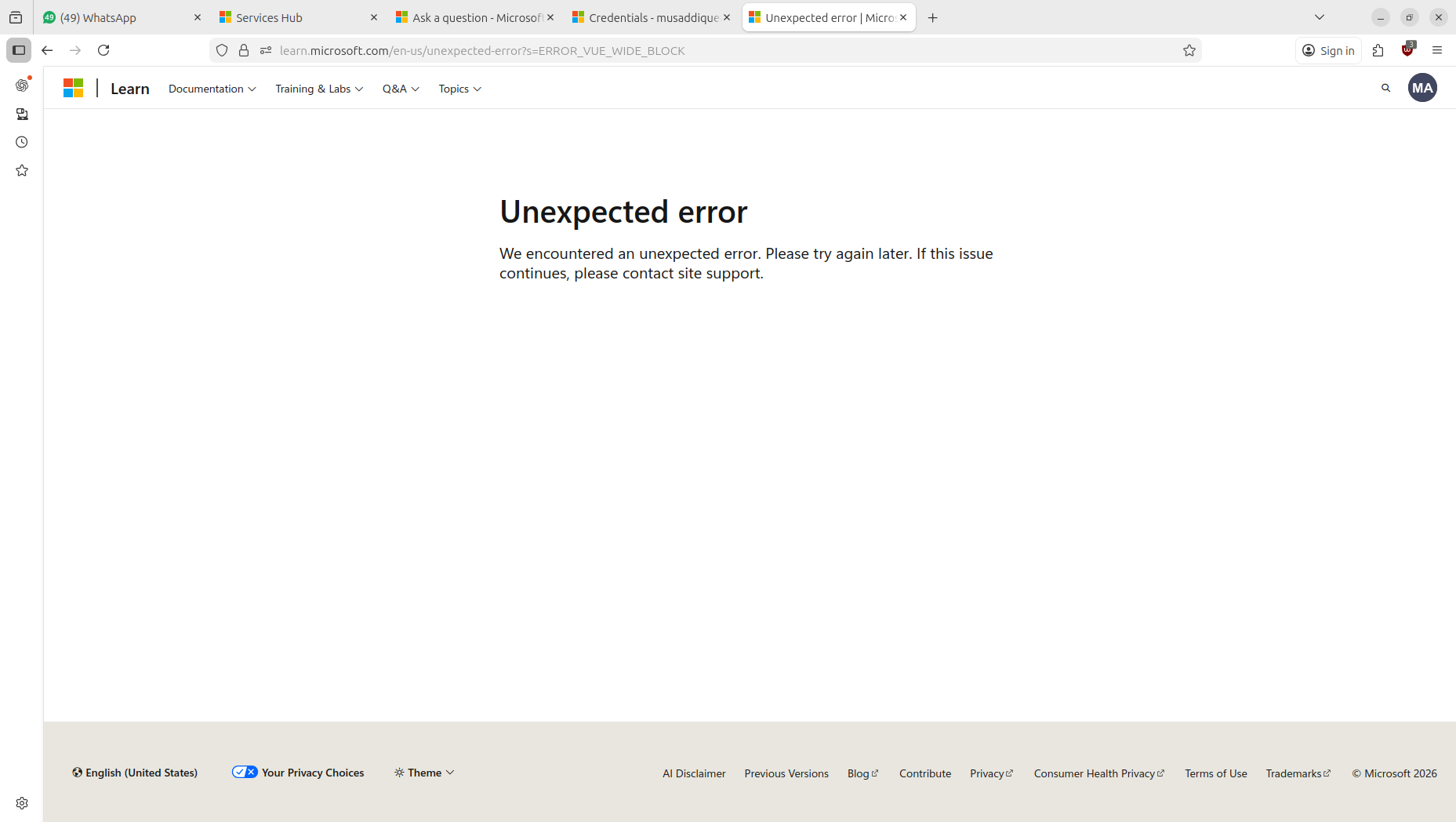
Task: Open the Firefox application menu
Action: pos(1437,50)
